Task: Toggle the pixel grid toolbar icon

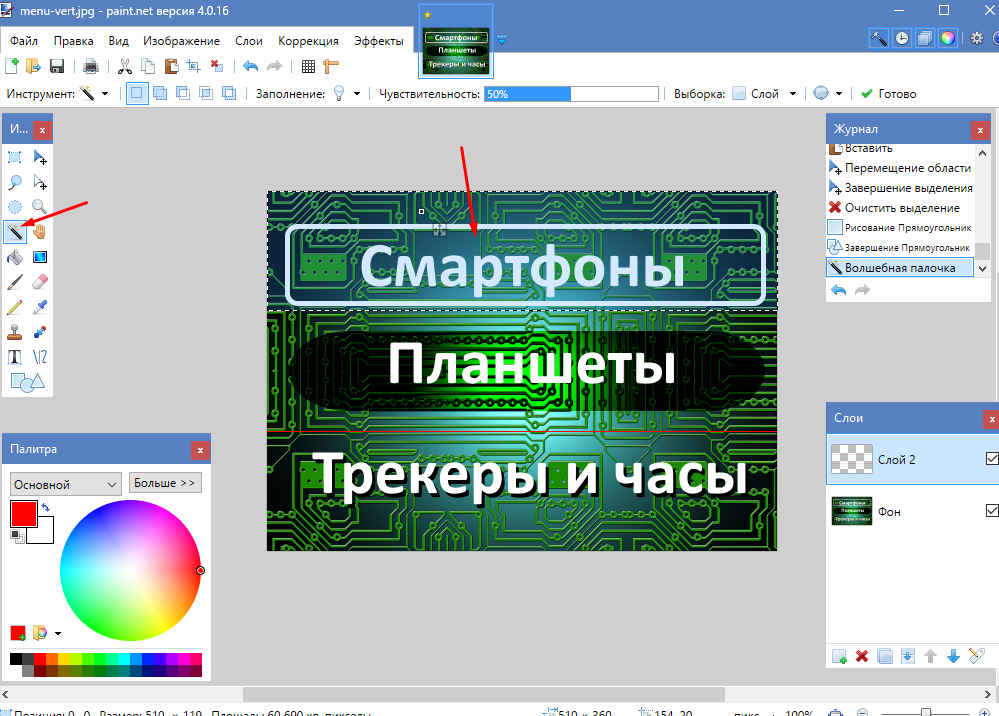Action: point(308,67)
